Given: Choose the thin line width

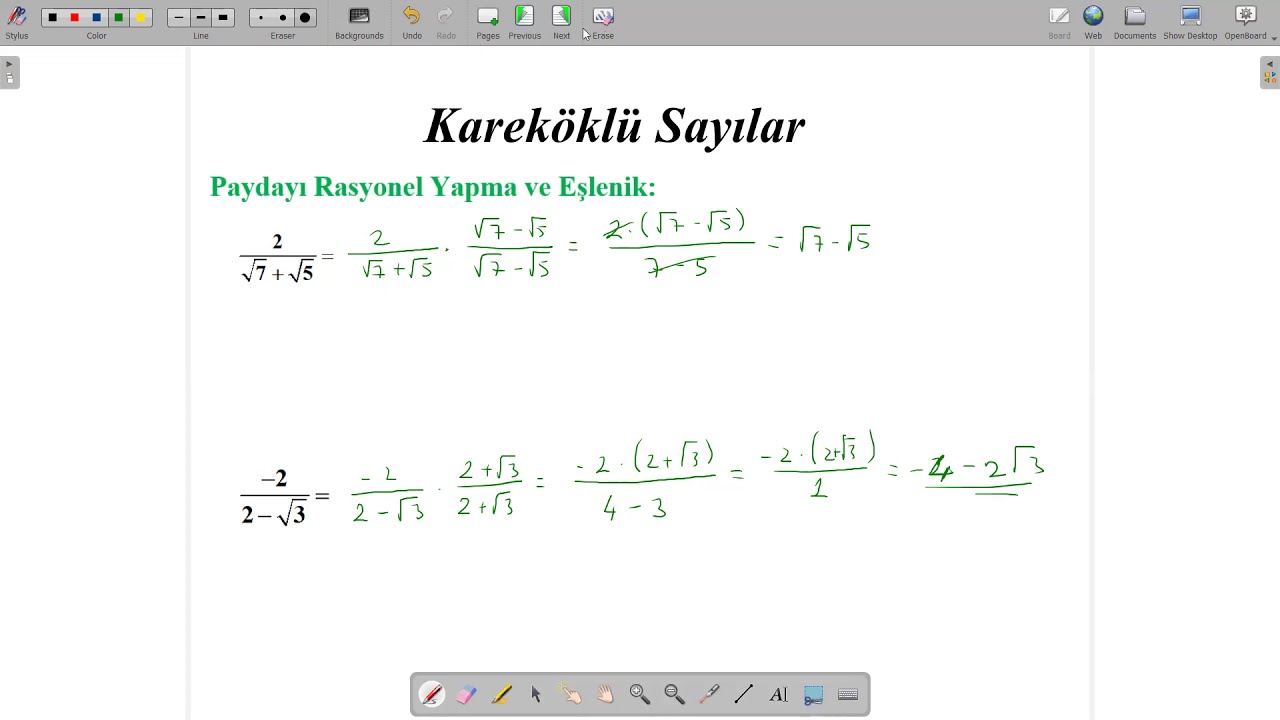Looking at the screenshot, I should [179, 18].
